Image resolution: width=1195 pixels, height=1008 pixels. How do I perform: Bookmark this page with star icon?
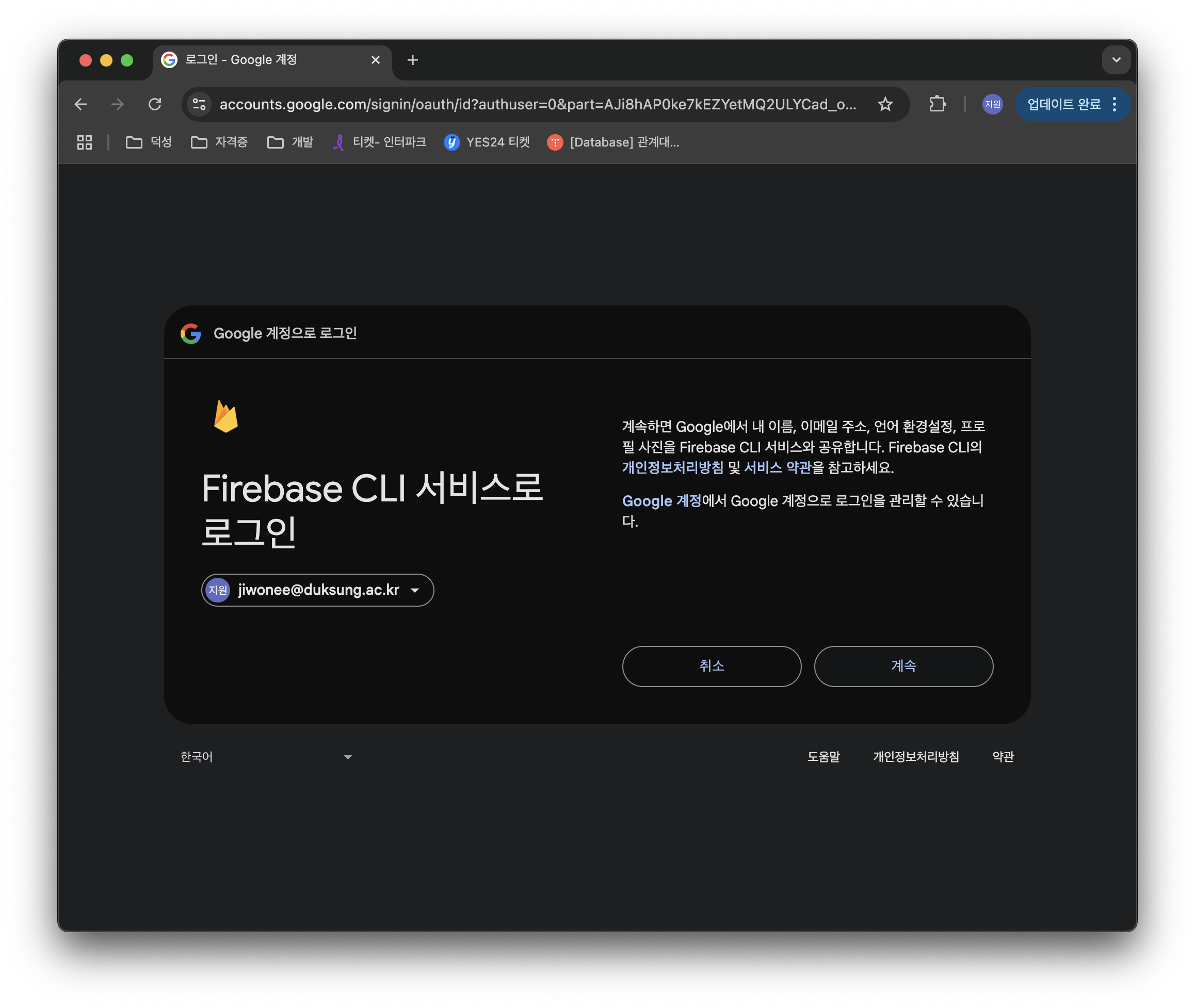coord(885,104)
